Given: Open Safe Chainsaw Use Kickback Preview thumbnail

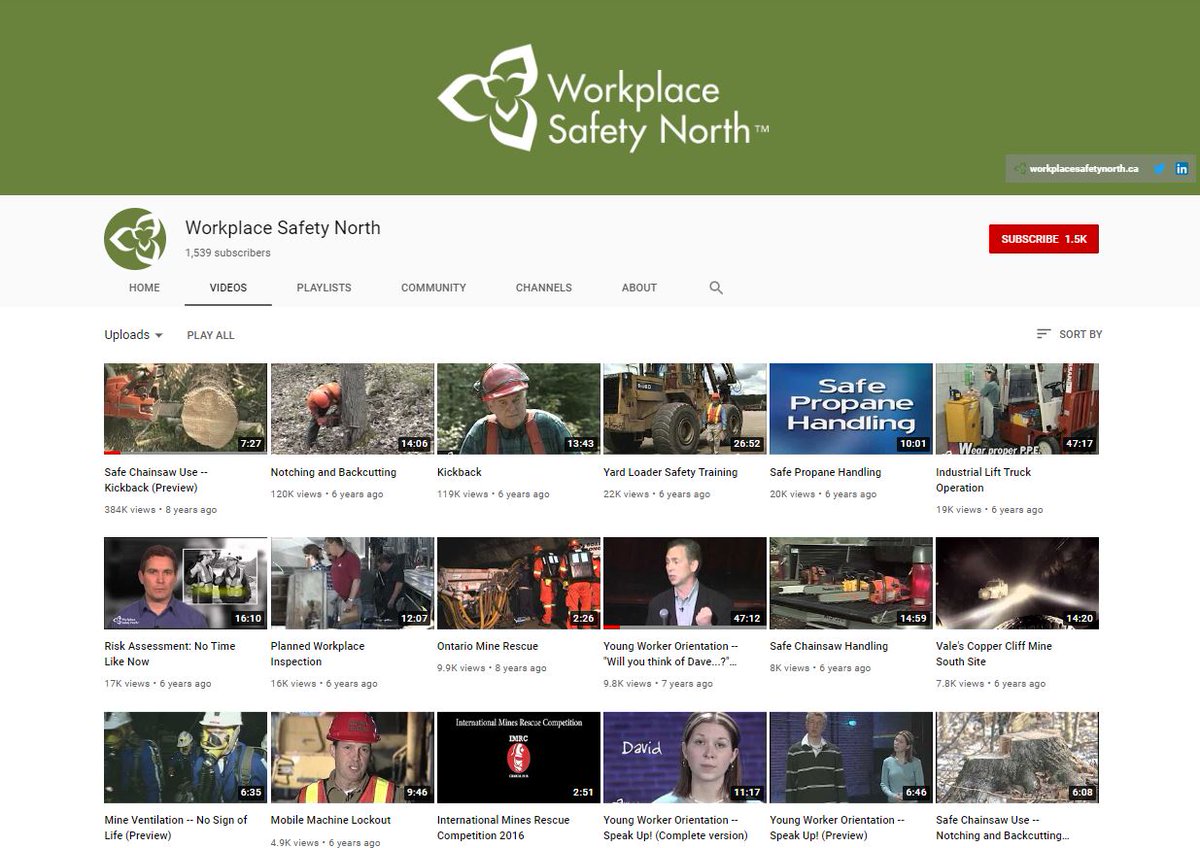Looking at the screenshot, I should point(185,409).
